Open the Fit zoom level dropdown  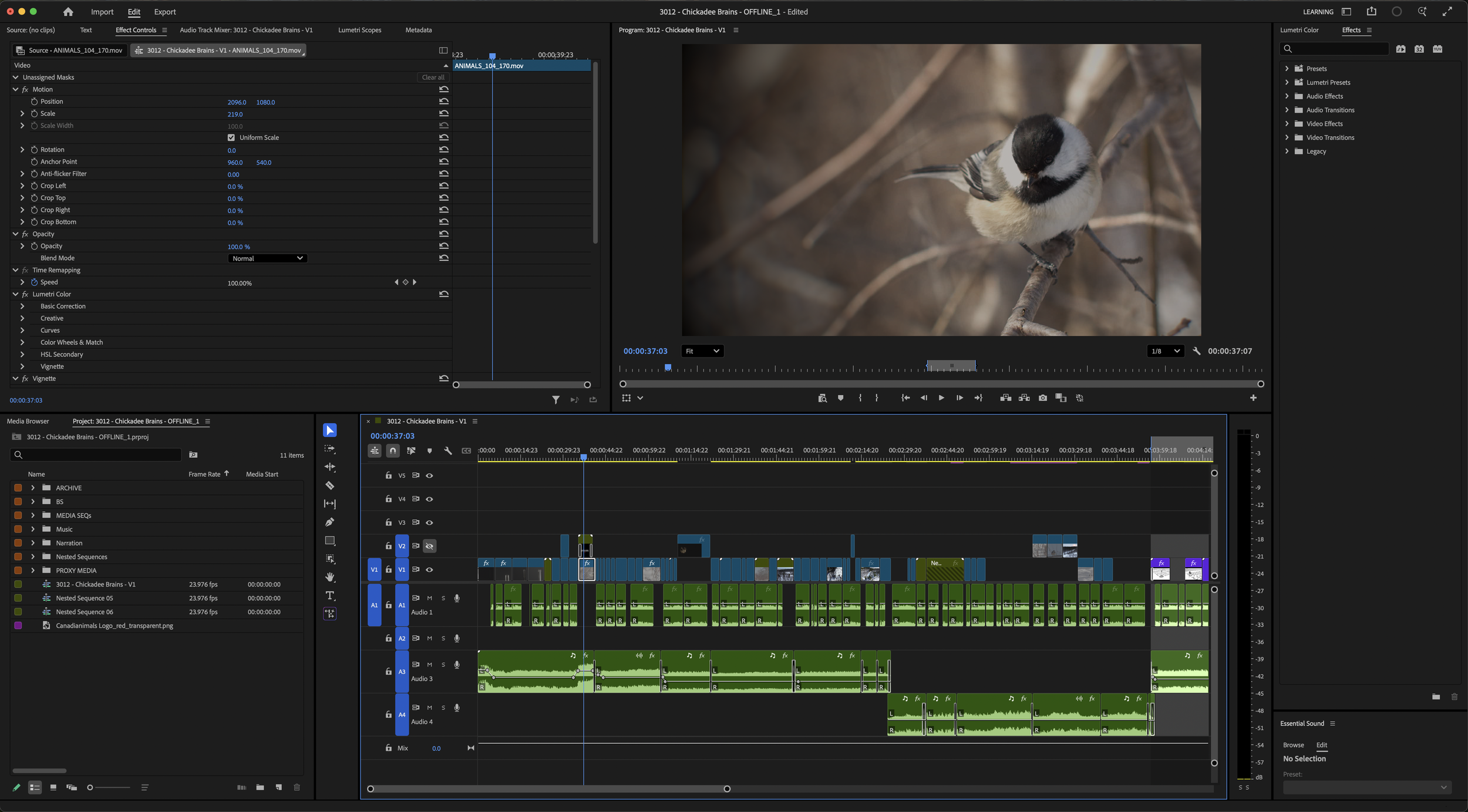pos(702,351)
